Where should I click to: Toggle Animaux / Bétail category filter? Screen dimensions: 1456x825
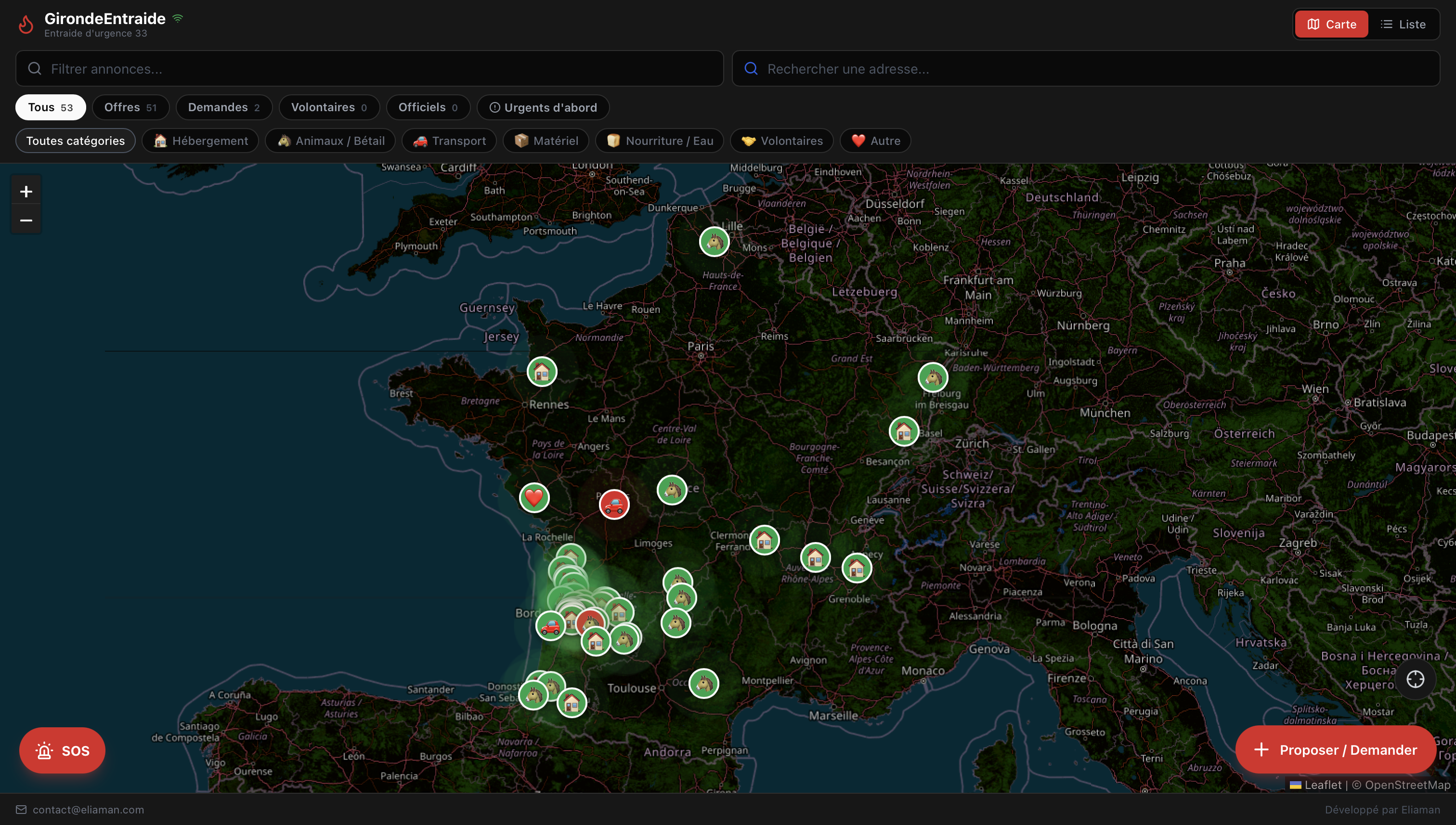pyautogui.click(x=330, y=141)
